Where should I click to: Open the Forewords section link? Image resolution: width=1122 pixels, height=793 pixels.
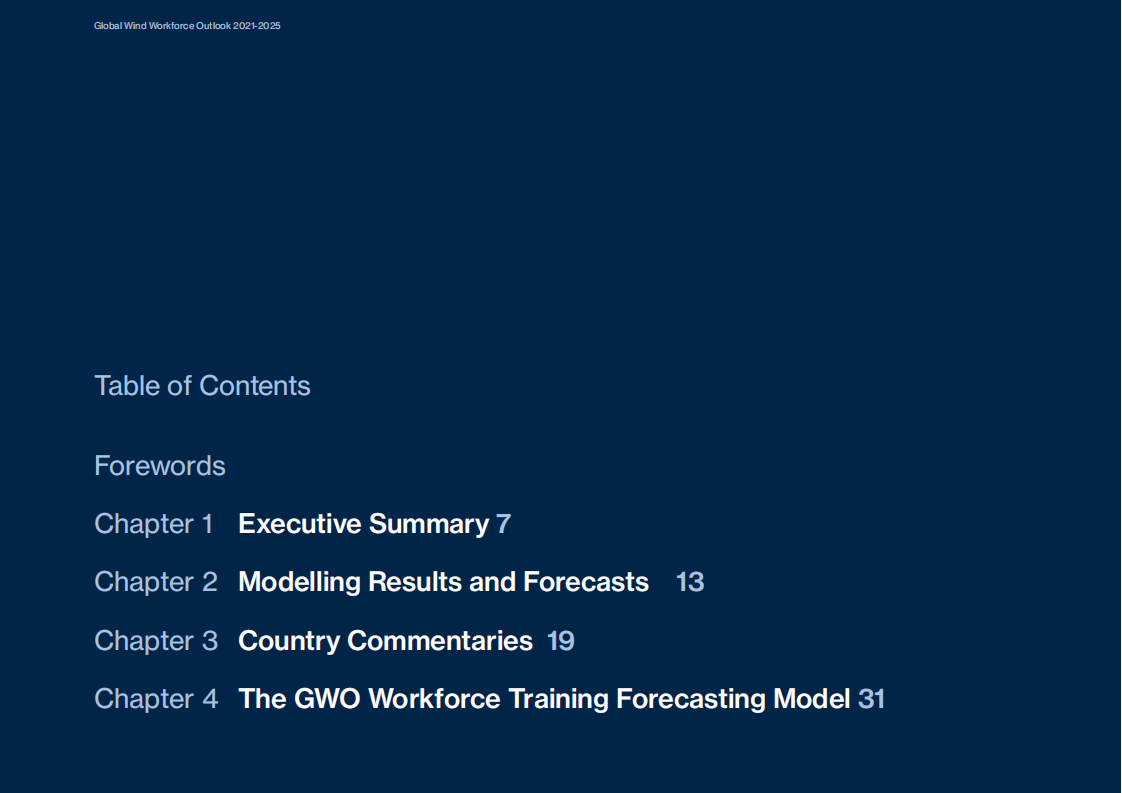click(160, 466)
